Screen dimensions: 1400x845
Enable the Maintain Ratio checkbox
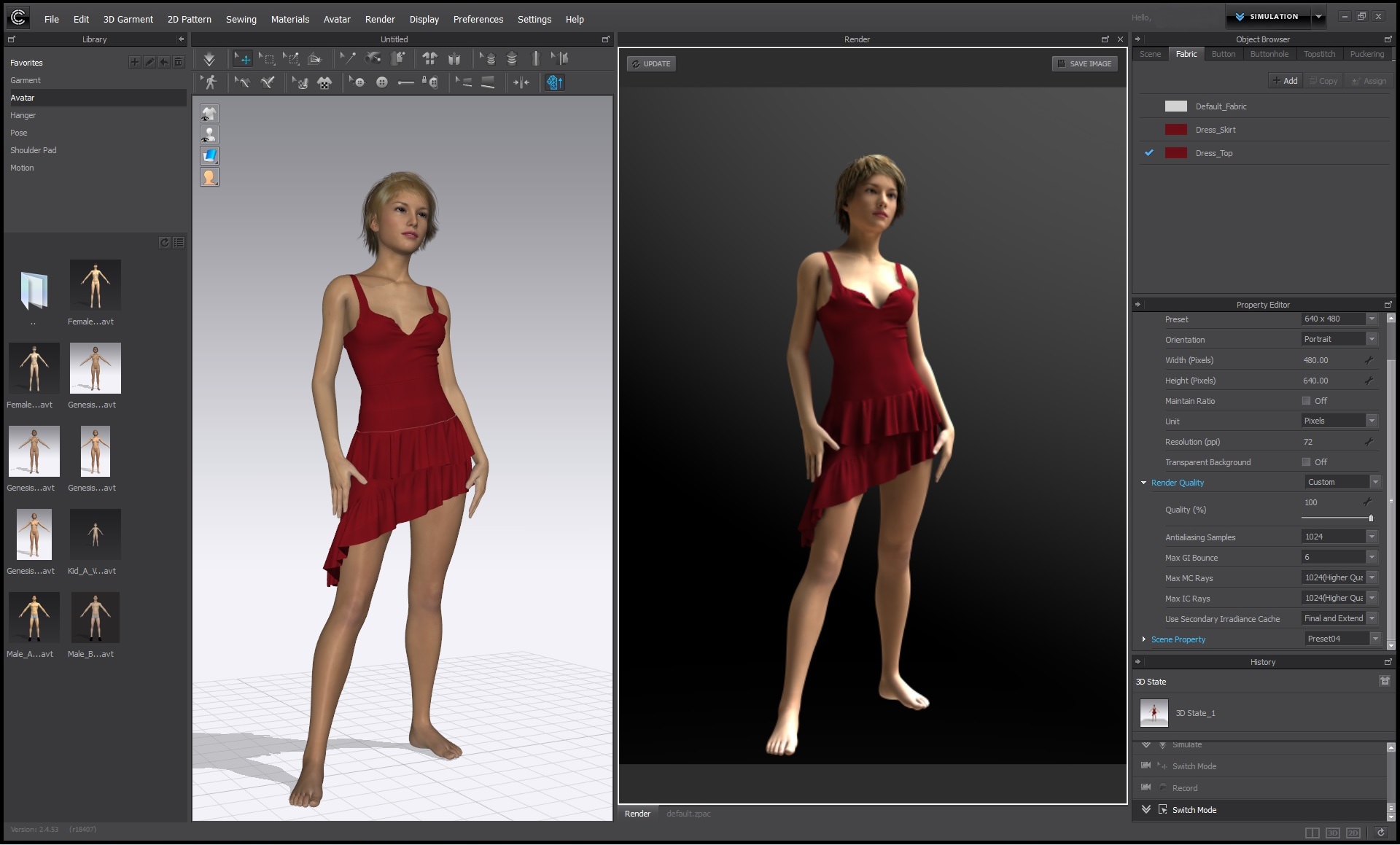[1306, 401]
